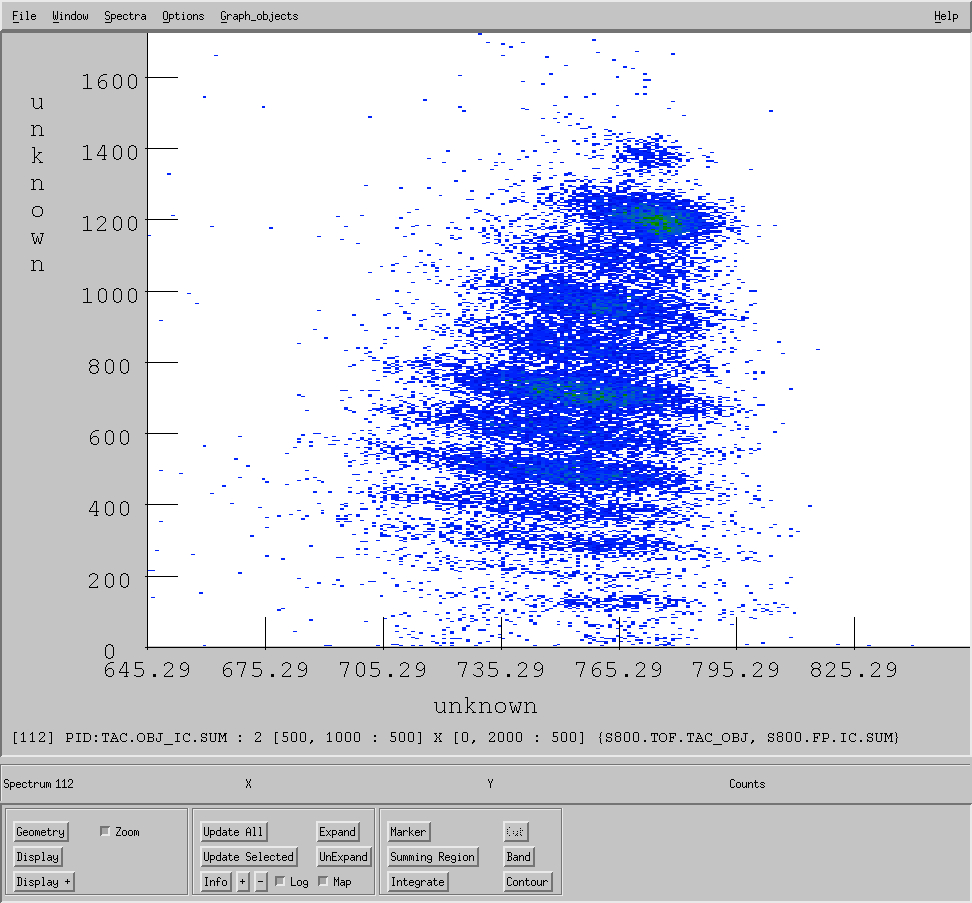Toggle the Map checkbox
Viewport: 972px width, 903px height.
(323, 882)
